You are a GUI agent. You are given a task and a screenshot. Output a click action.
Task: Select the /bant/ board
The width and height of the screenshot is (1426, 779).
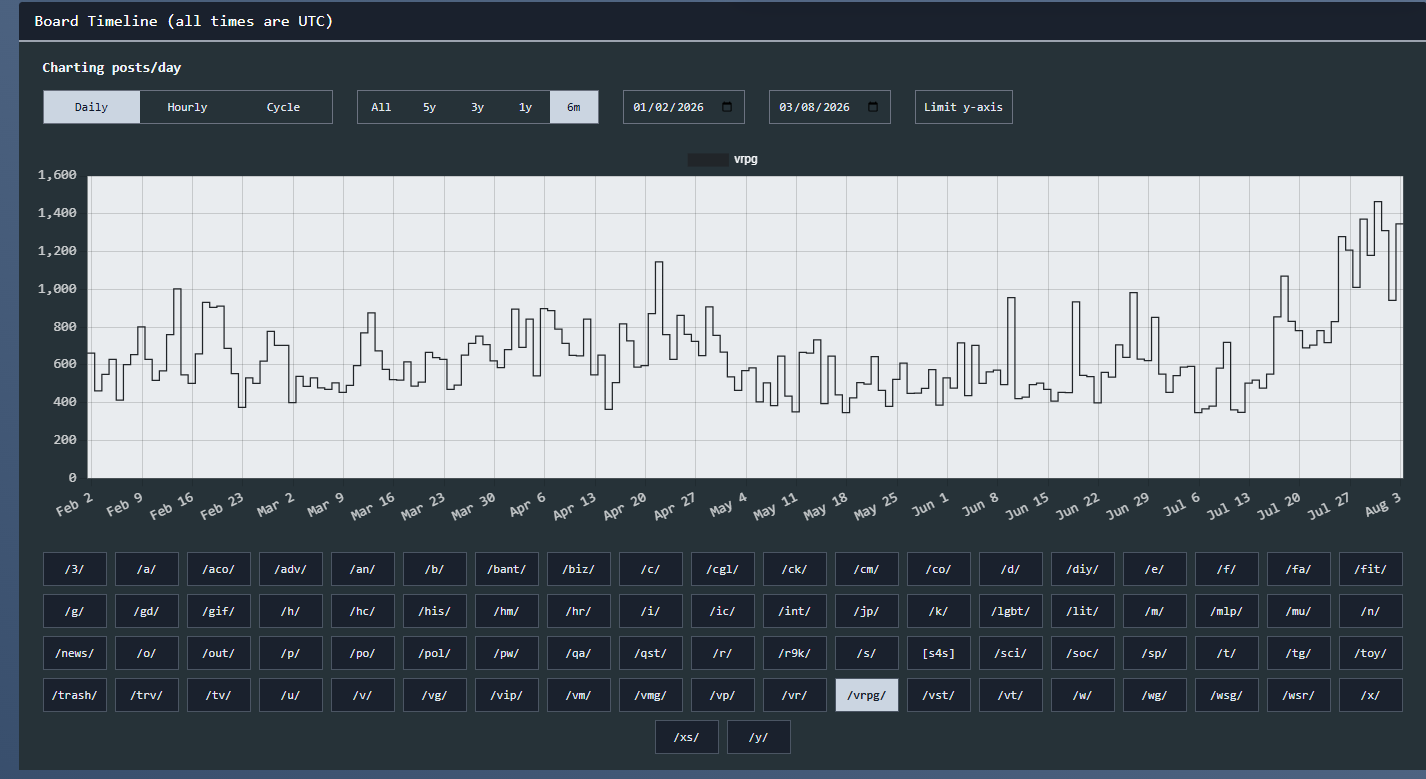507,569
